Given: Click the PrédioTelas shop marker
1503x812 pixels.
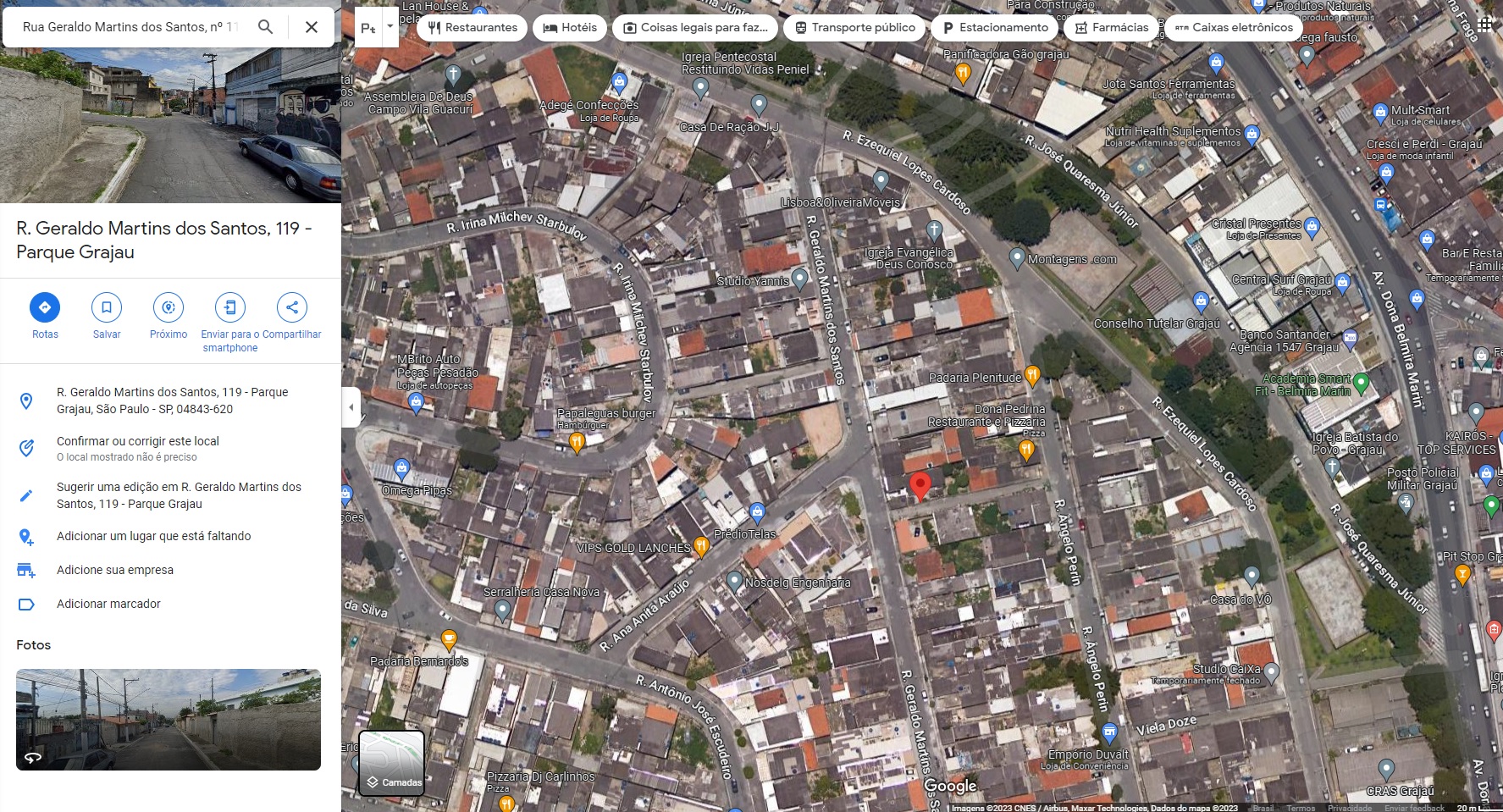Looking at the screenshot, I should tap(757, 512).
